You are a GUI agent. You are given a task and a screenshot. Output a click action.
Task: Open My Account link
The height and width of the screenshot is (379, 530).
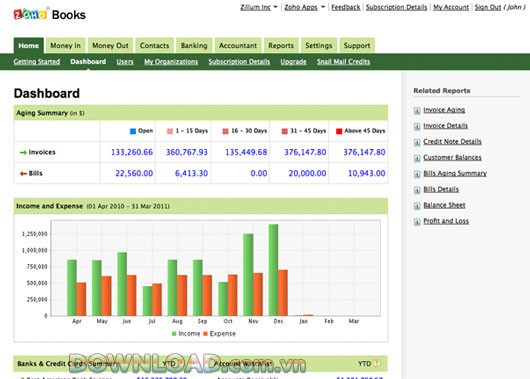pyautogui.click(x=451, y=7)
